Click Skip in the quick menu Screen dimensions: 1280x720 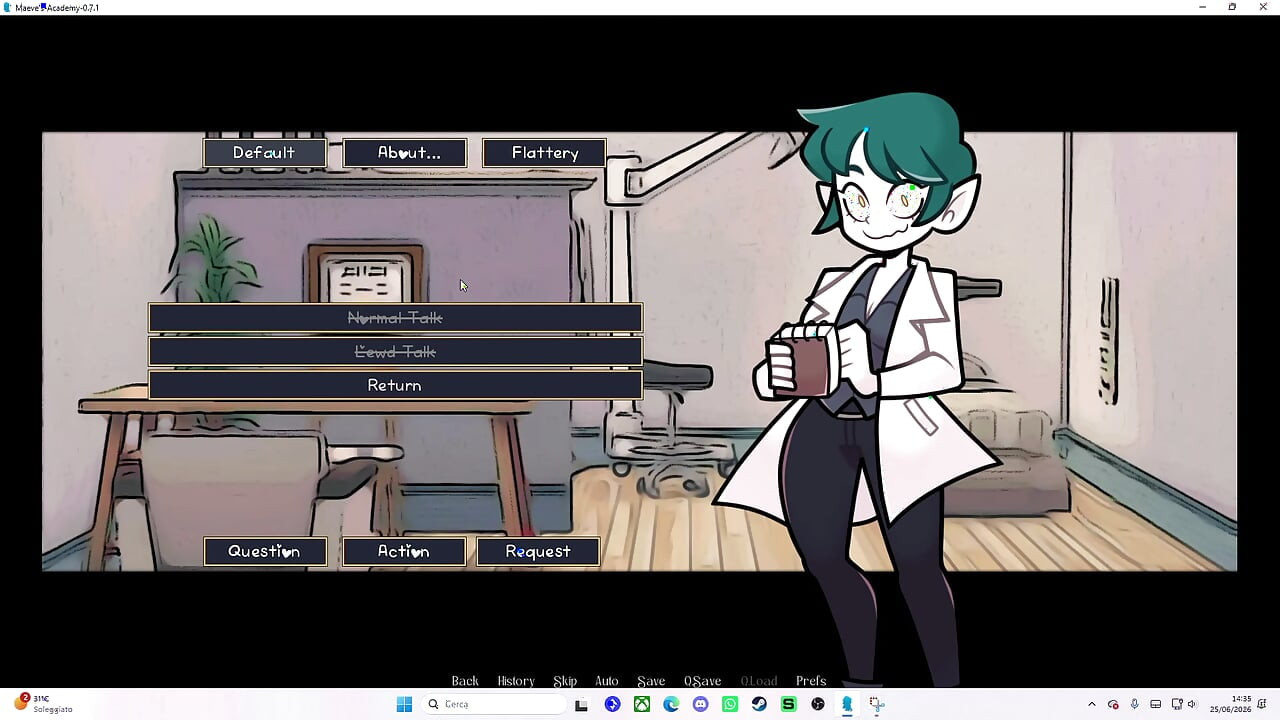565,681
